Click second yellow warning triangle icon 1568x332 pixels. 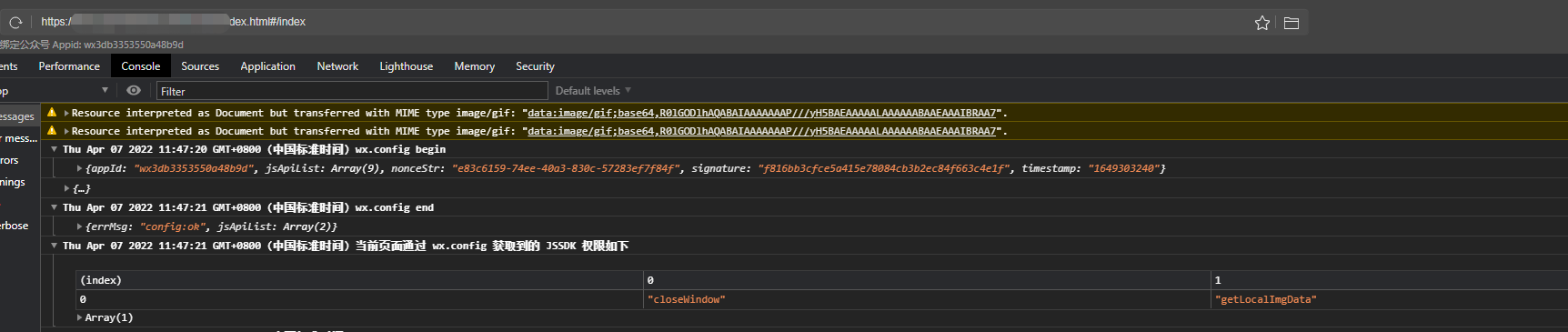(x=52, y=131)
